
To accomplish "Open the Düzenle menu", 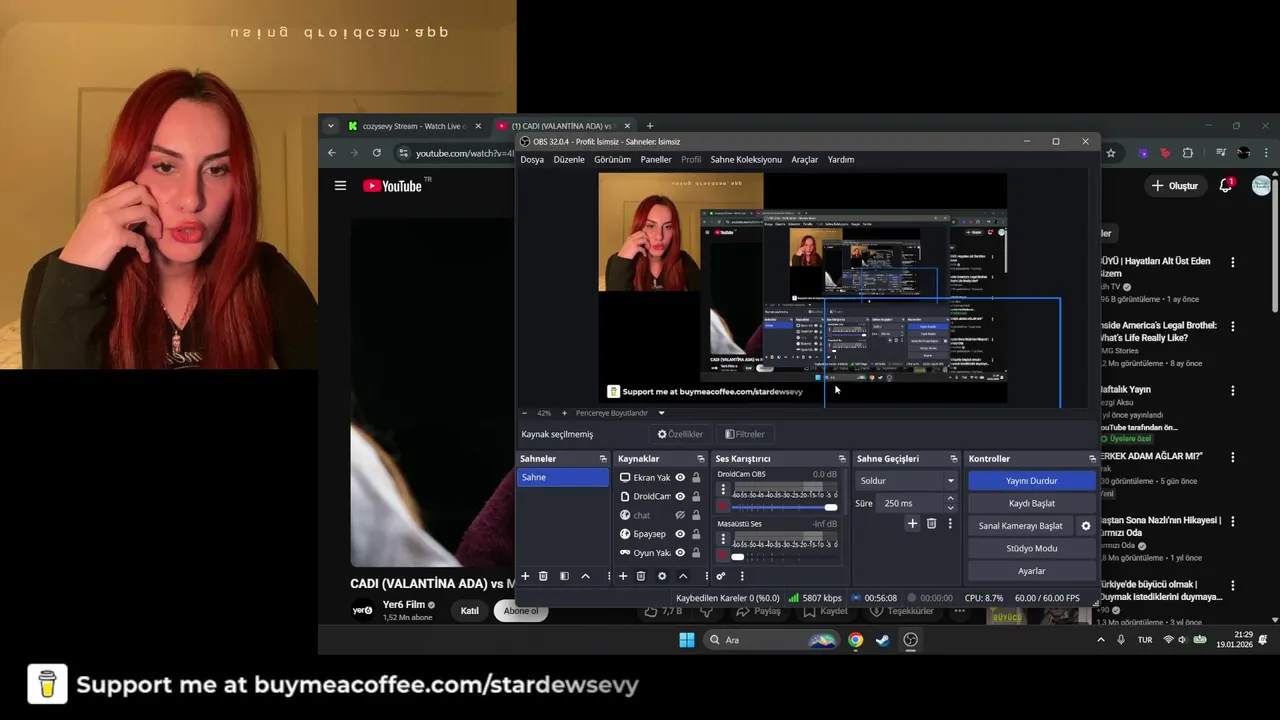I will 569,160.
